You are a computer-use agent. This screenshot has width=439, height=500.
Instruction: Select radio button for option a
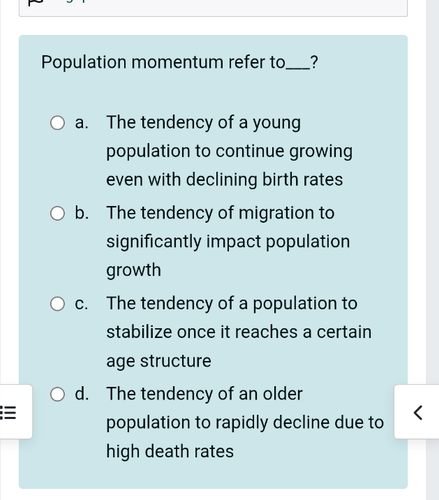(57, 123)
